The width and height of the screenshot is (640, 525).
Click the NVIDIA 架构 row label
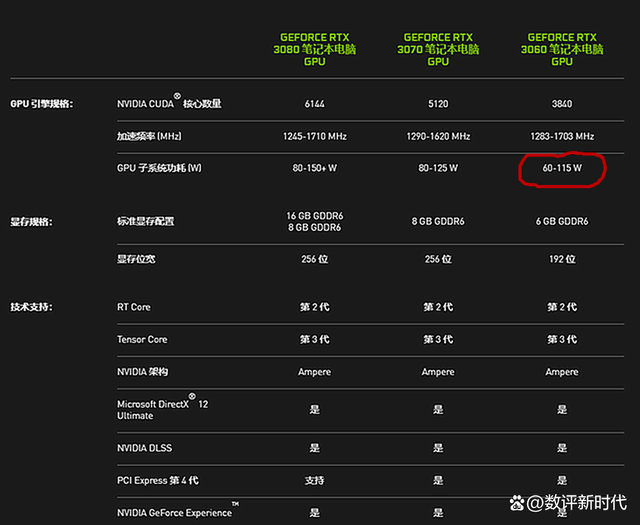[143, 372]
